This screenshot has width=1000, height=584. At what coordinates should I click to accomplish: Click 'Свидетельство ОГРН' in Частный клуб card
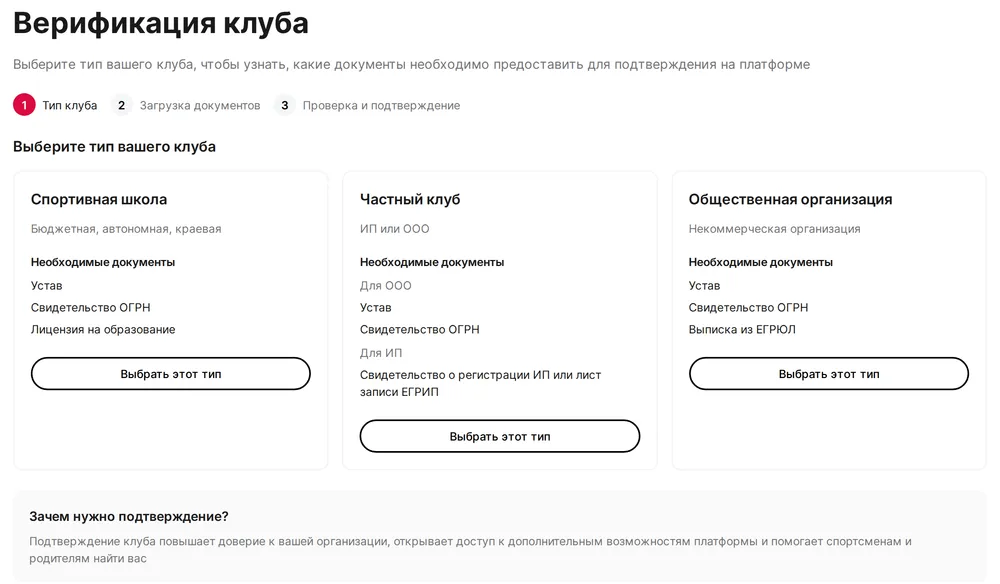point(420,330)
